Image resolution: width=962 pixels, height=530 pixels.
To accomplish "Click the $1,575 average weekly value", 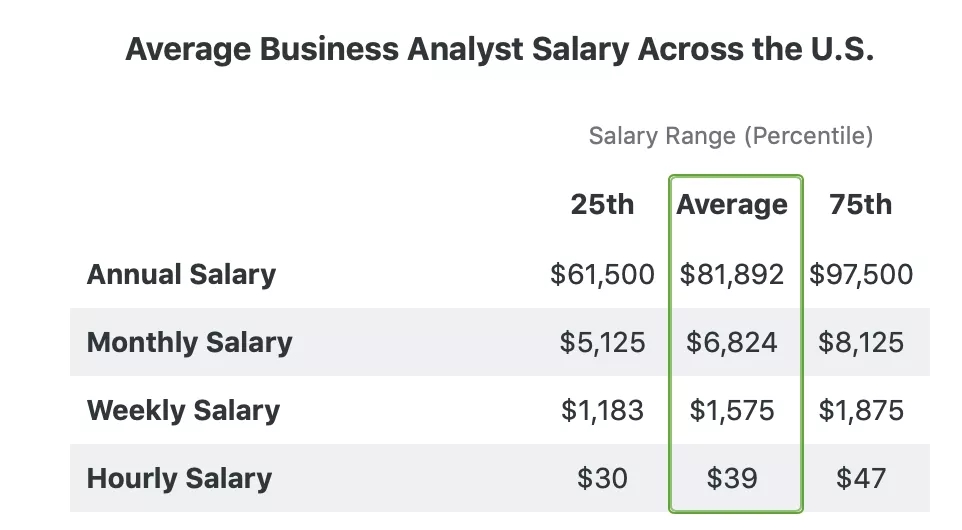I will [x=732, y=411].
